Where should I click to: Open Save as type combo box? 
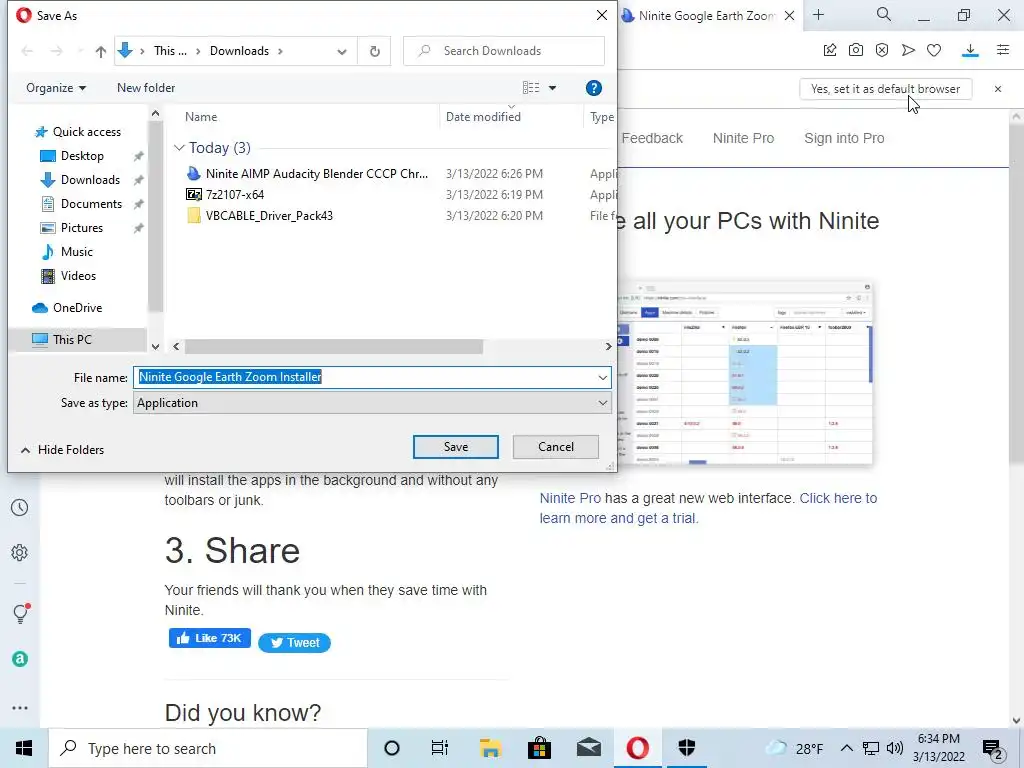click(x=372, y=403)
